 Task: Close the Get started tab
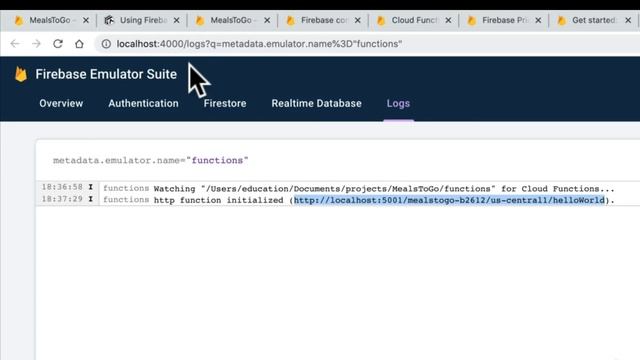(628, 20)
